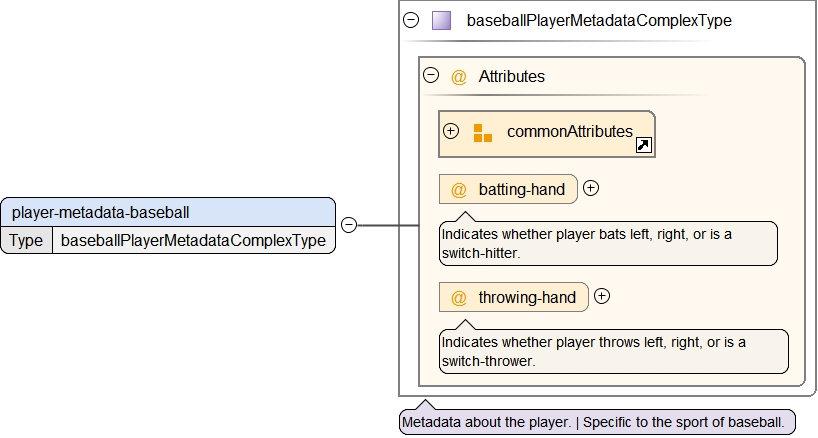Select the throwing-hand attribute label

(527, 297)
